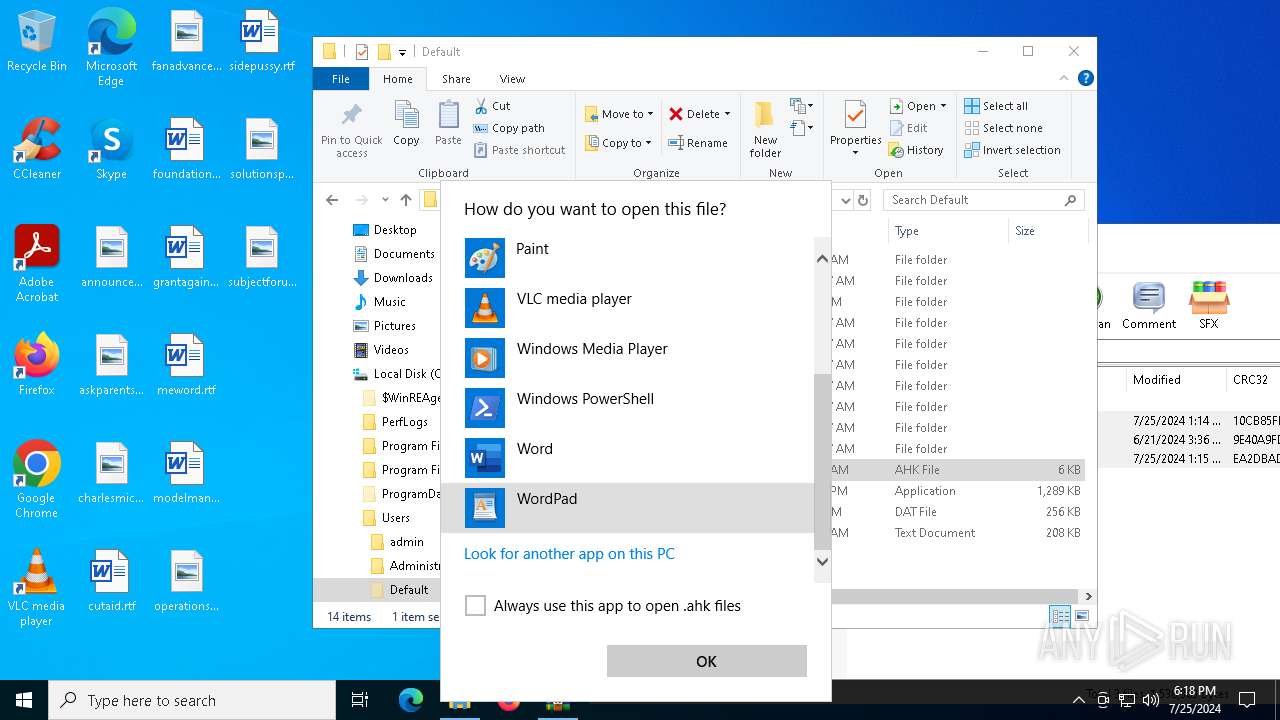The width and height of the screenshot is (1280, 720).
Task: Click Copy path in the ribbon
Action: point(509,128)
